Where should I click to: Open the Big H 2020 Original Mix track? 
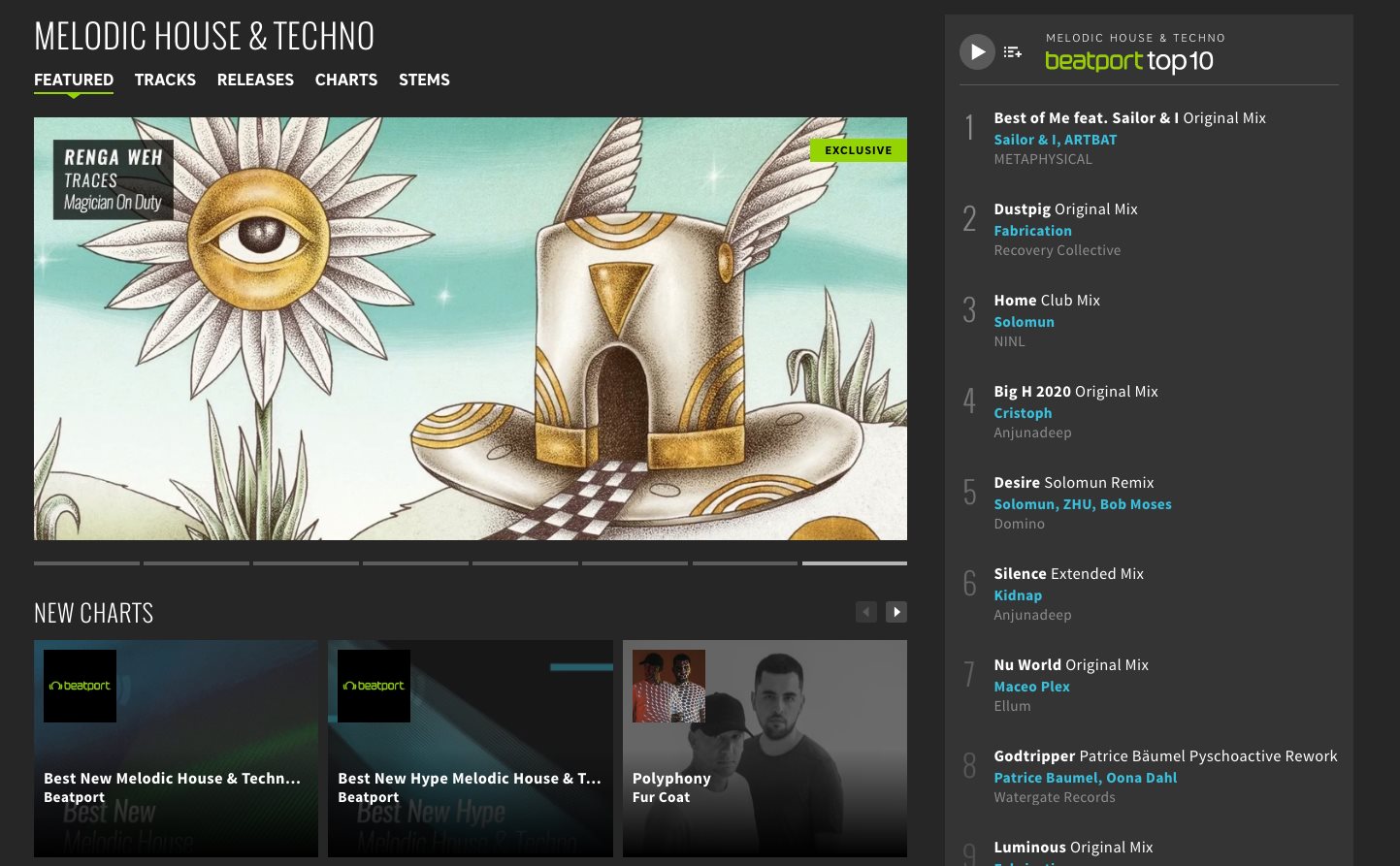pyautogui.click(x=1077, y=391)
